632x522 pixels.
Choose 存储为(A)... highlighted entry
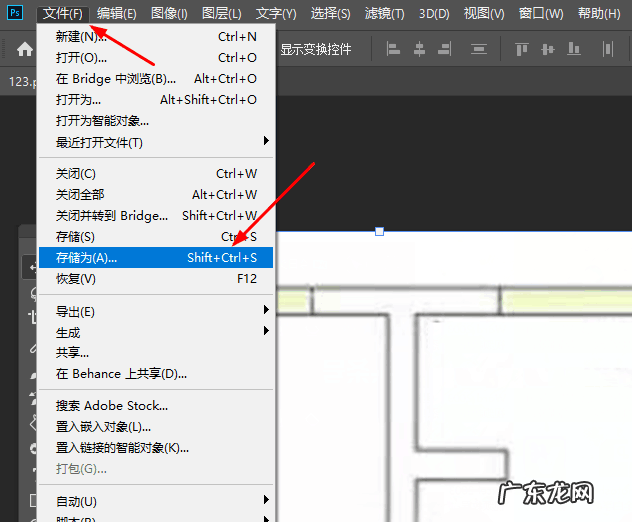coord(156,258)
